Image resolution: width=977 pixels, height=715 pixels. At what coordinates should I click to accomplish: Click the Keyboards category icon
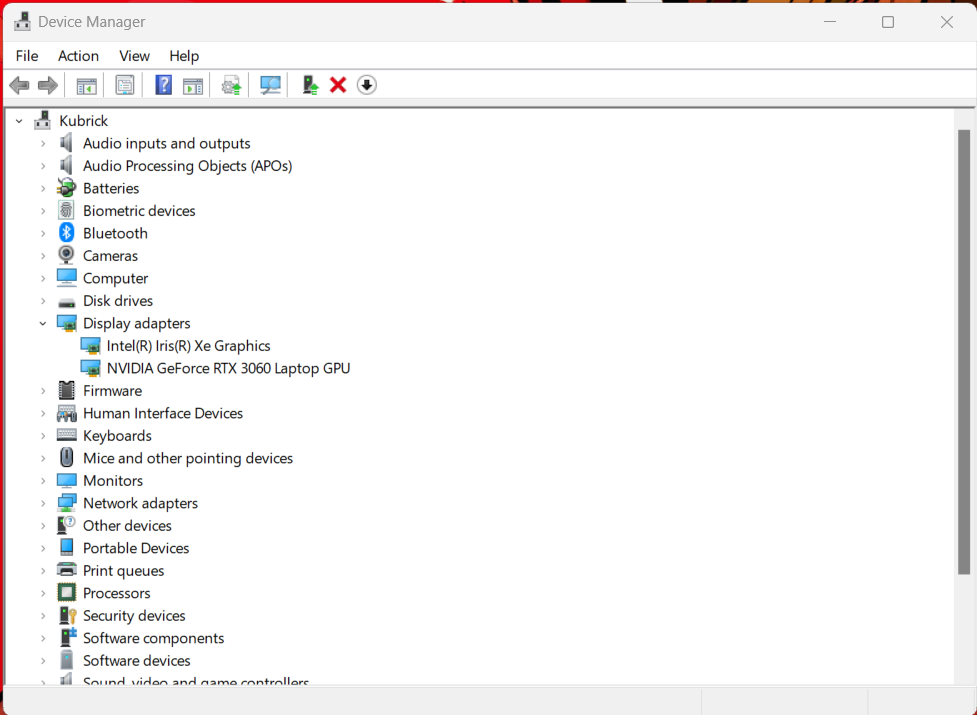pyautogui.click(x=67, y=435)
